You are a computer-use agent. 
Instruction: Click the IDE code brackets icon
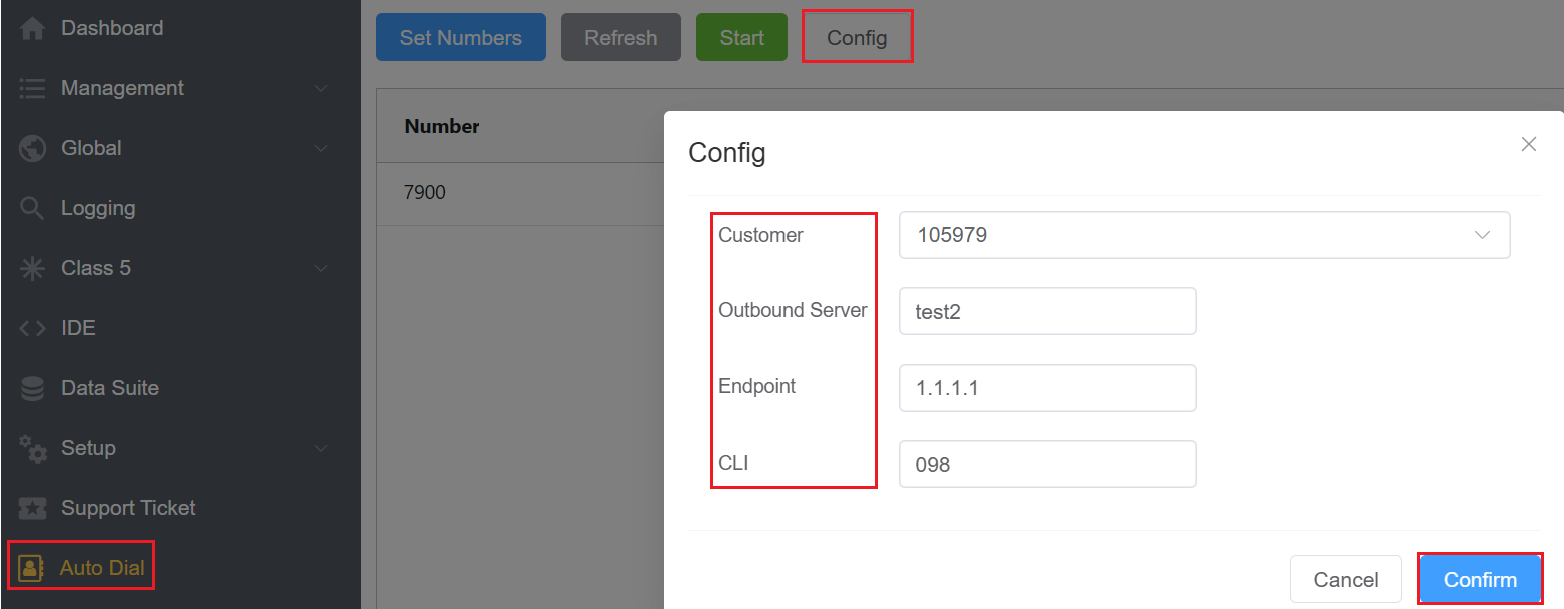tap(32, 329)
